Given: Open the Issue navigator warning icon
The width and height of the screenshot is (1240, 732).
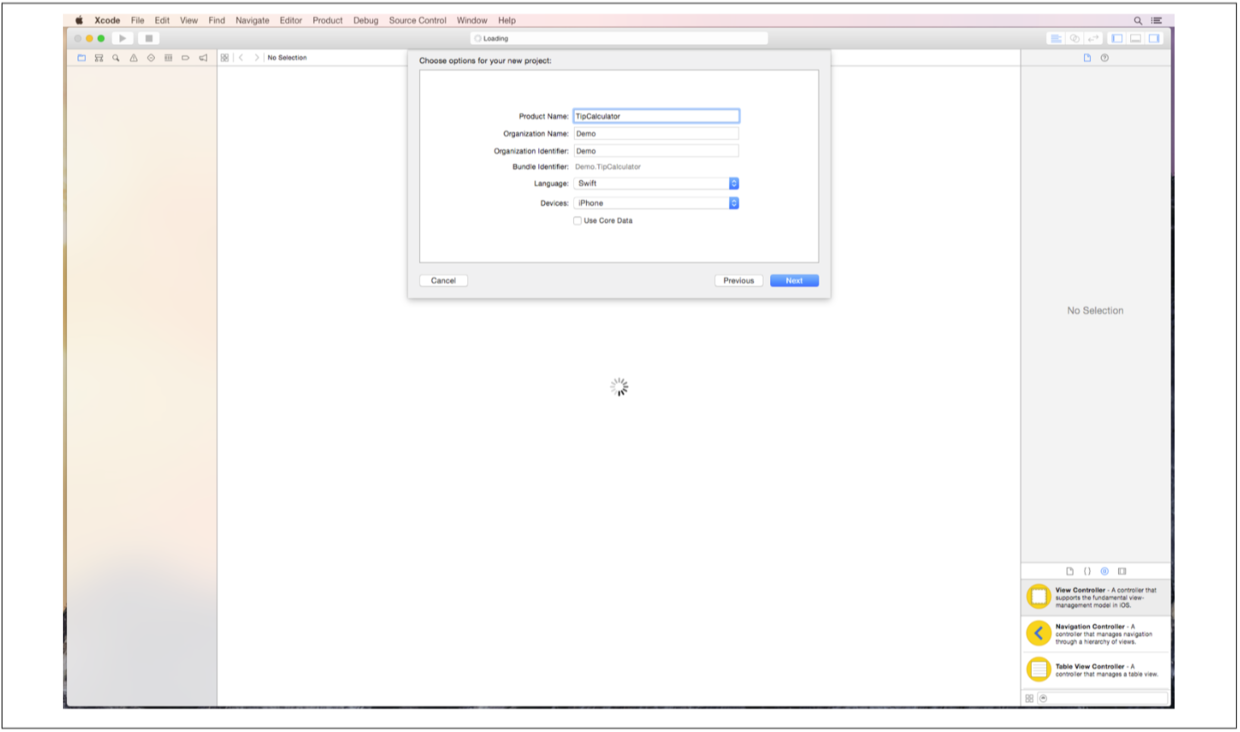Looking at the screenshot, I should pos(133,58).
